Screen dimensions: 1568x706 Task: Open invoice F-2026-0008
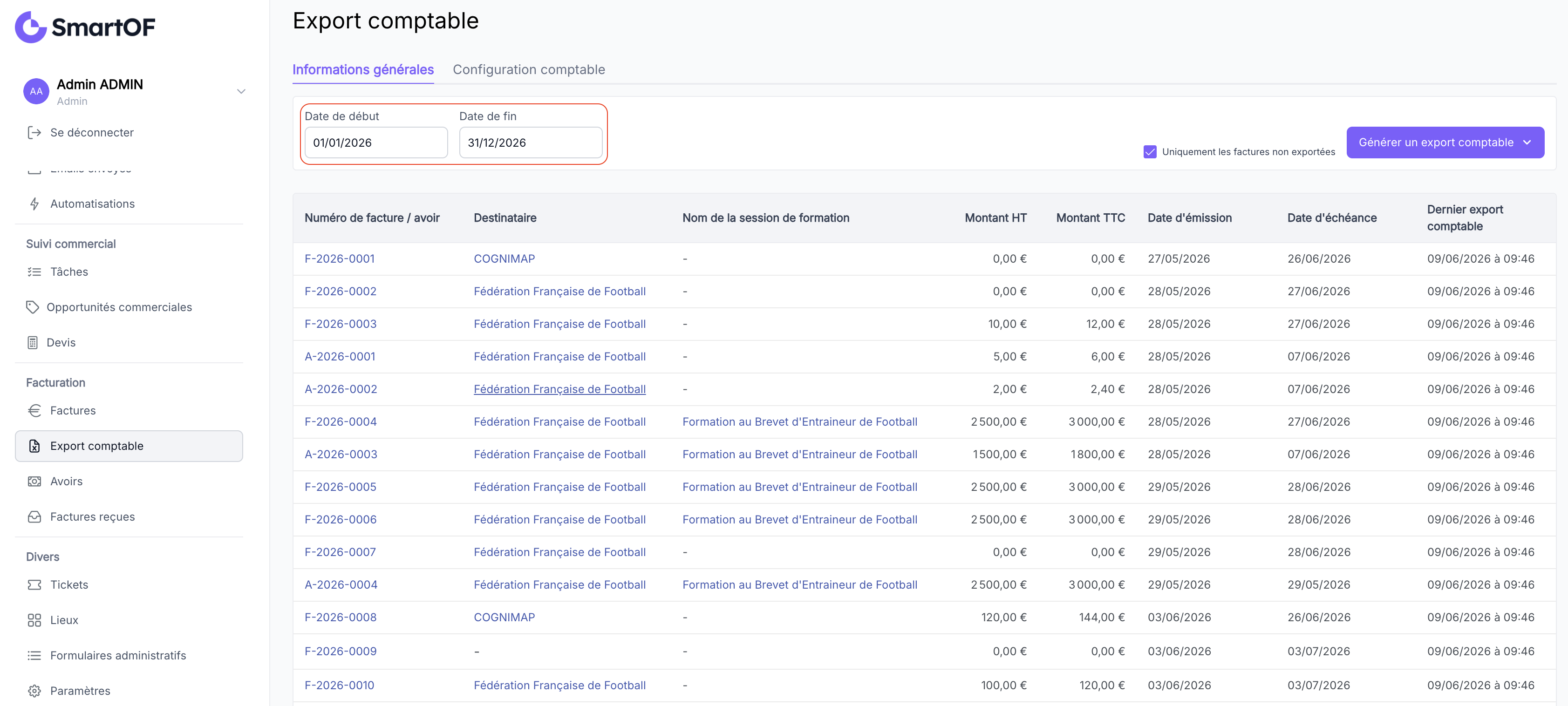coord(340,617)
